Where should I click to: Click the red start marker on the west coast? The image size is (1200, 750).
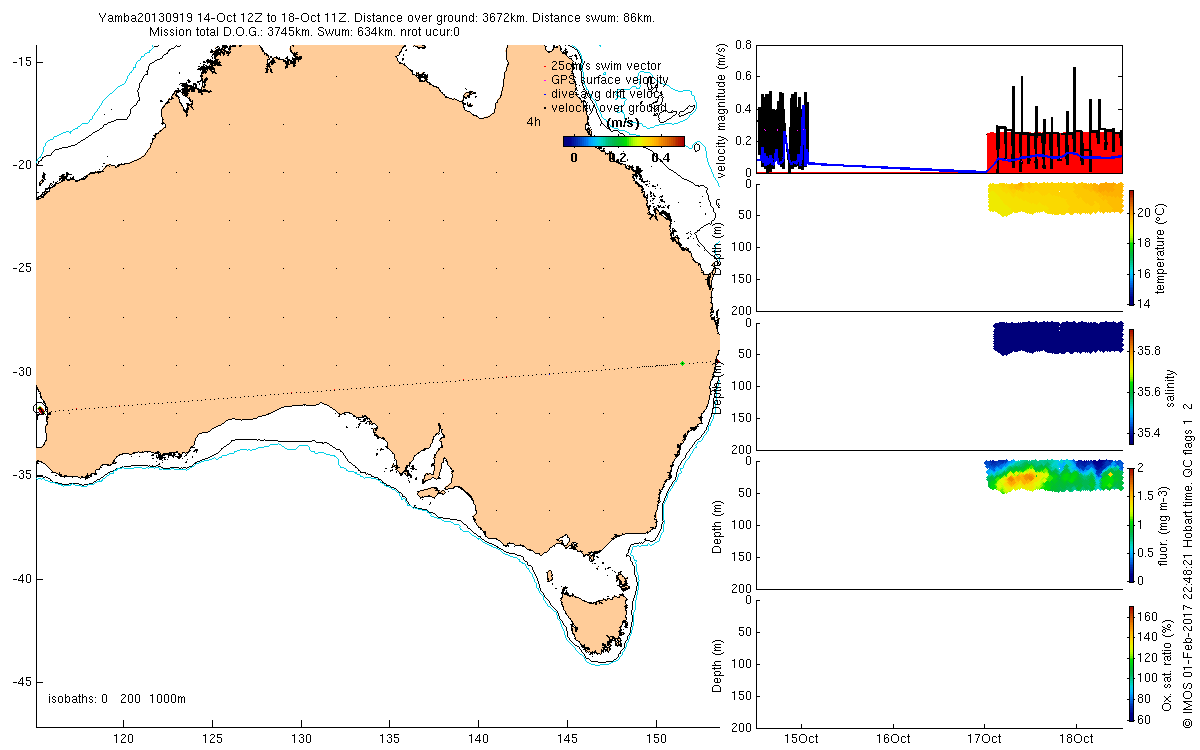[39, 409]
